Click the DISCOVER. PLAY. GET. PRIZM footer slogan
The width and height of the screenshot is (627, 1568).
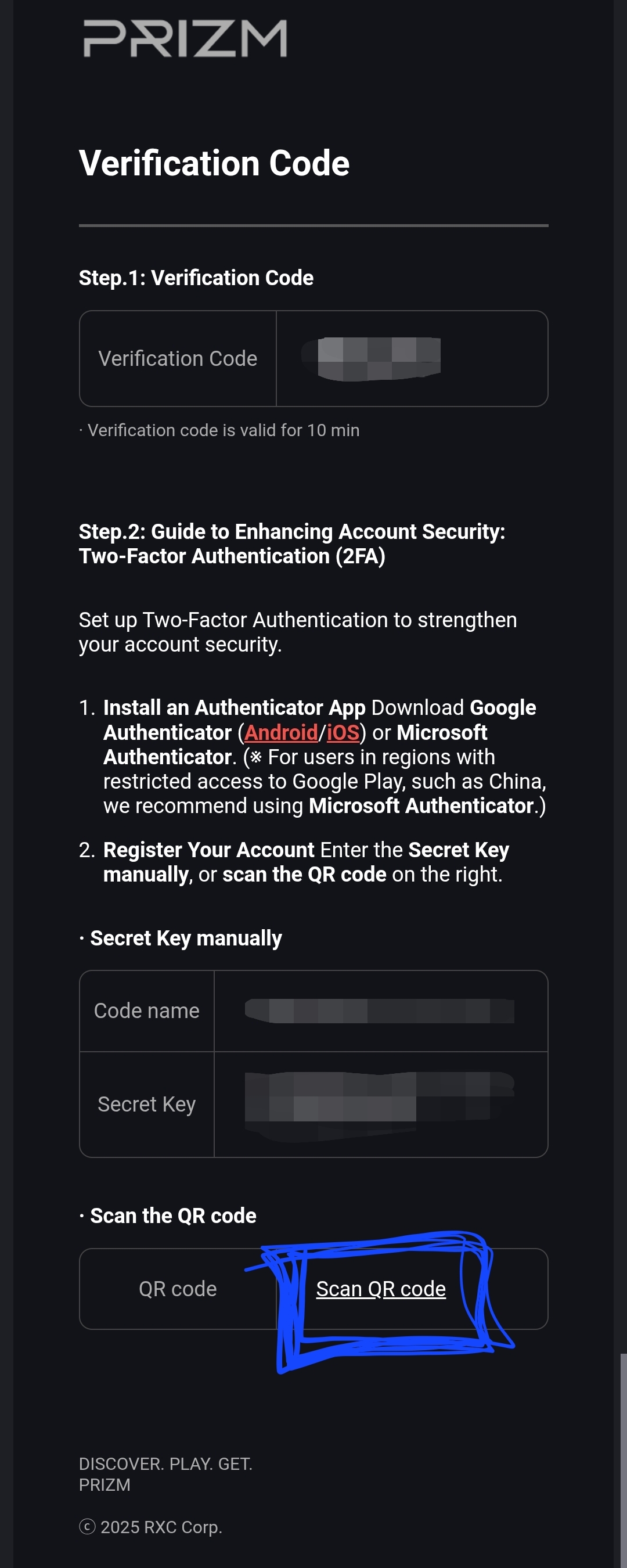[165, 1475]
